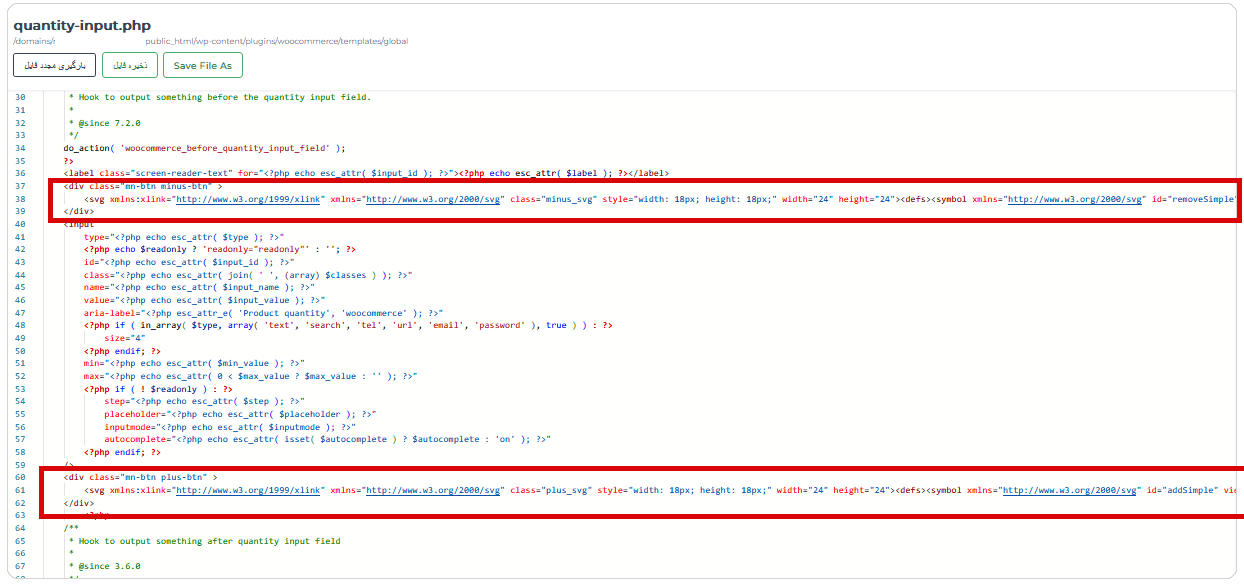Screen dimensions: 1244x585
Task: Open the 1999/xlink URL on line 61
Action: click(249, 491)
